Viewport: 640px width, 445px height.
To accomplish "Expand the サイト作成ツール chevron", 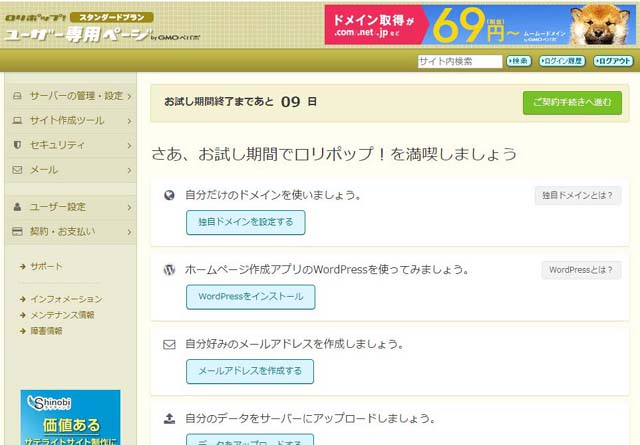I will click(129, 121).
